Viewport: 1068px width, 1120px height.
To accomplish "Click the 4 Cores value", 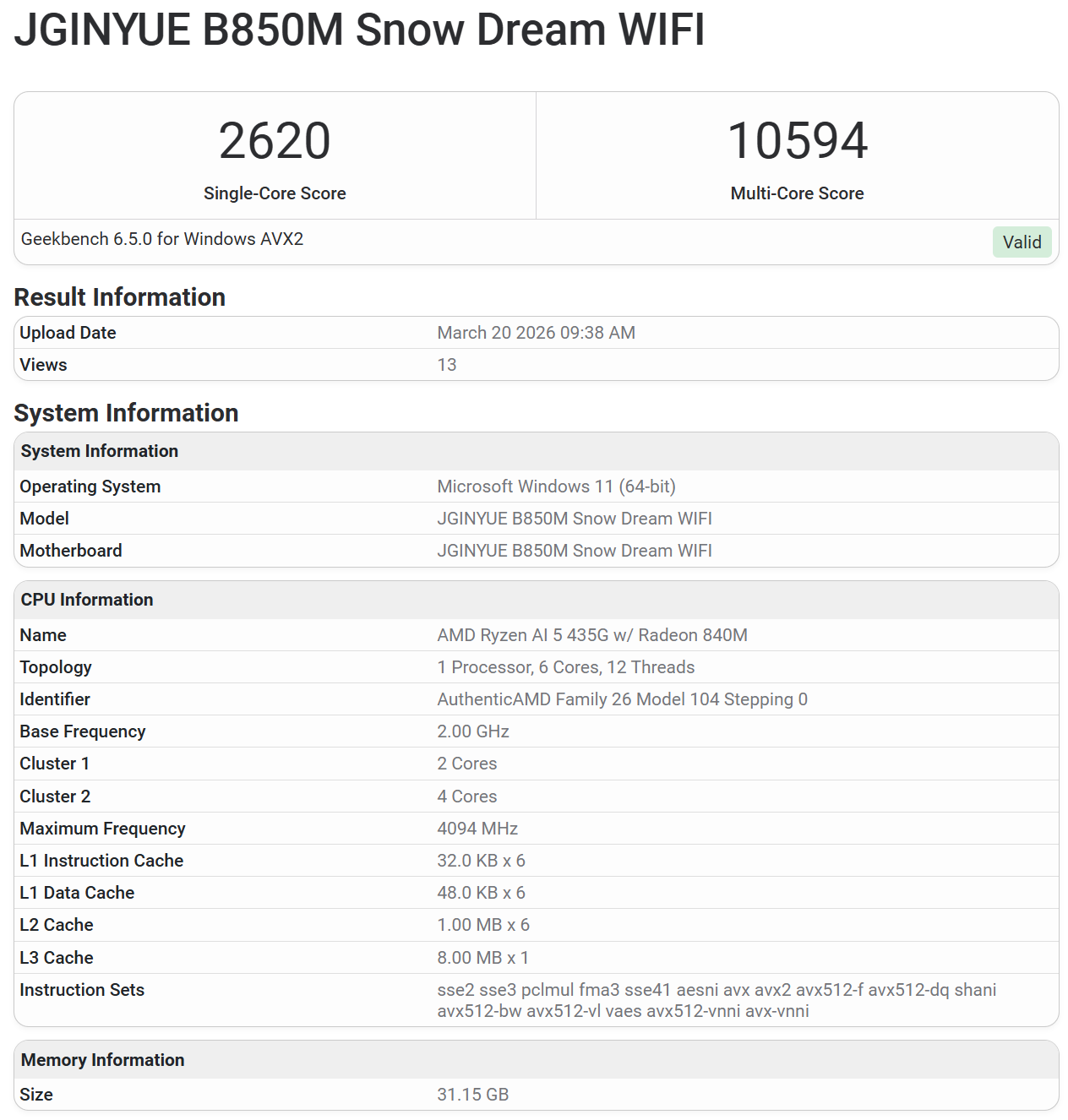I will click(466, 797).
